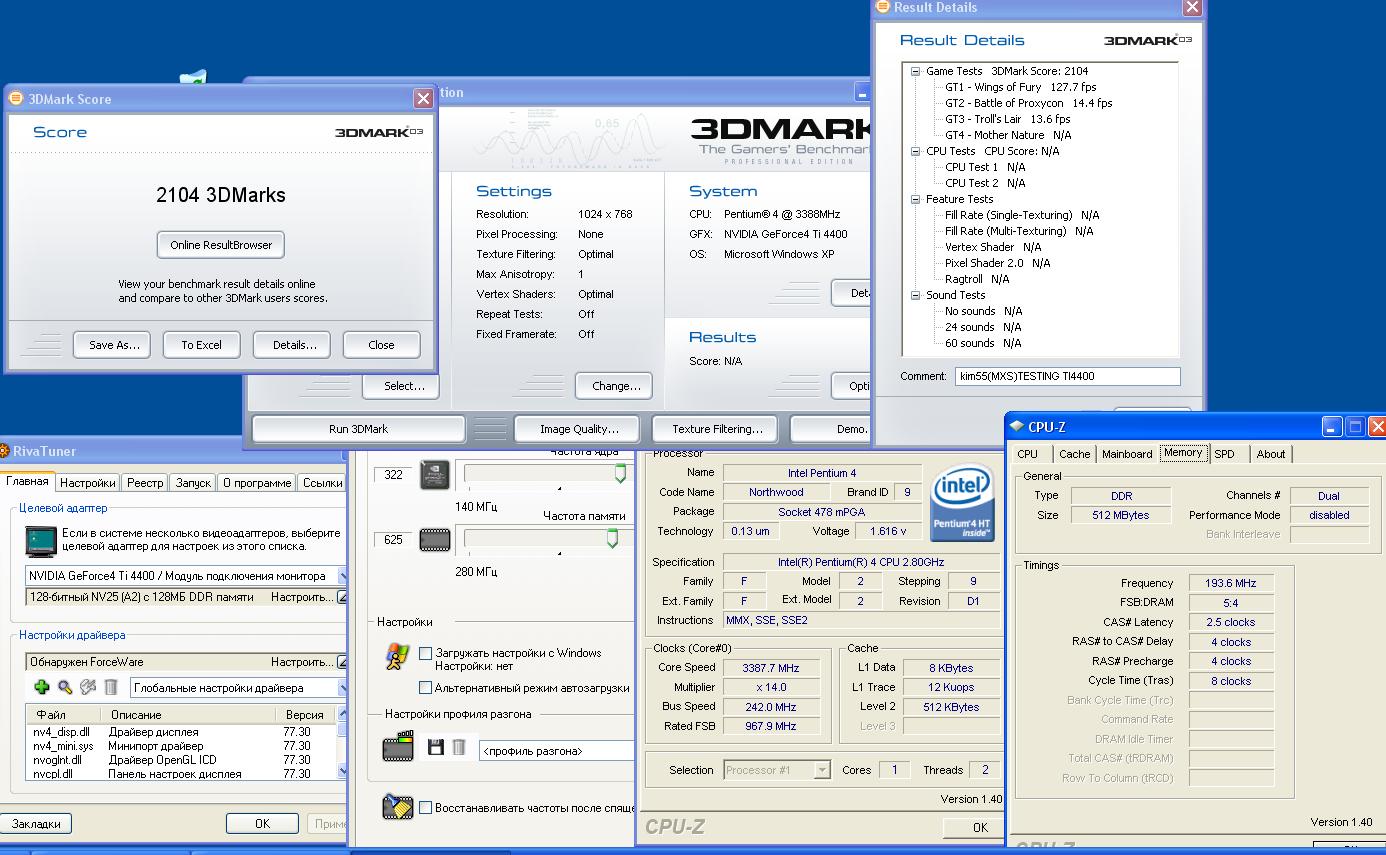Collapse the CPU Tests tree node

(x=915, y=151)
